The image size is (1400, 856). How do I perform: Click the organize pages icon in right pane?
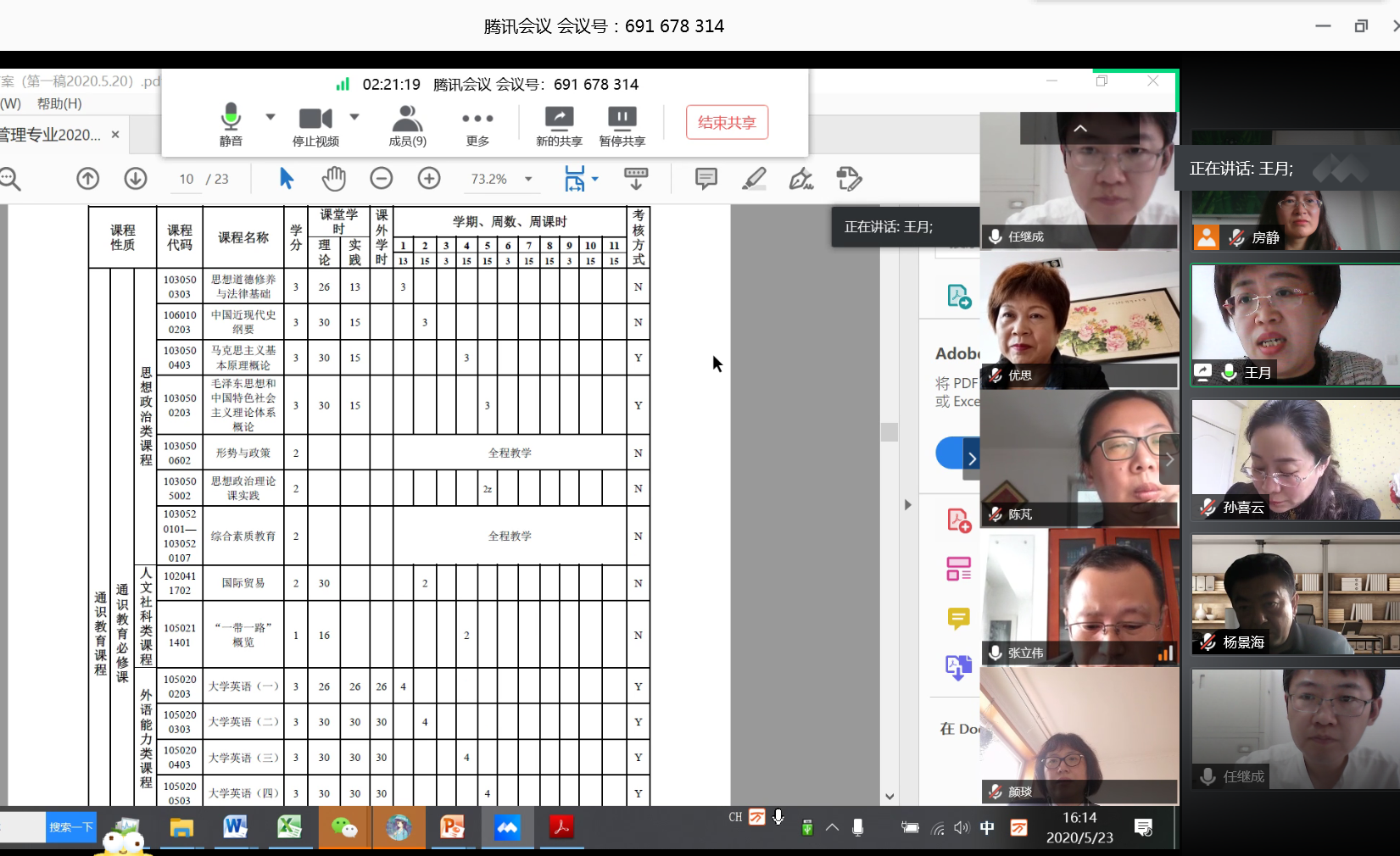(x=959, y=569)
